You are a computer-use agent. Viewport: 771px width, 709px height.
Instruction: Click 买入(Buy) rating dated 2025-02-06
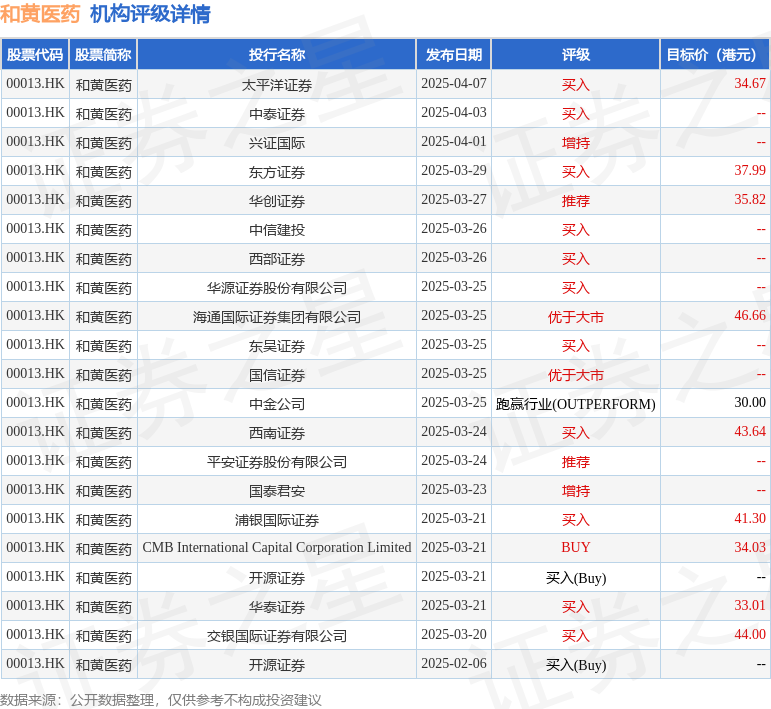click(576, 665)
